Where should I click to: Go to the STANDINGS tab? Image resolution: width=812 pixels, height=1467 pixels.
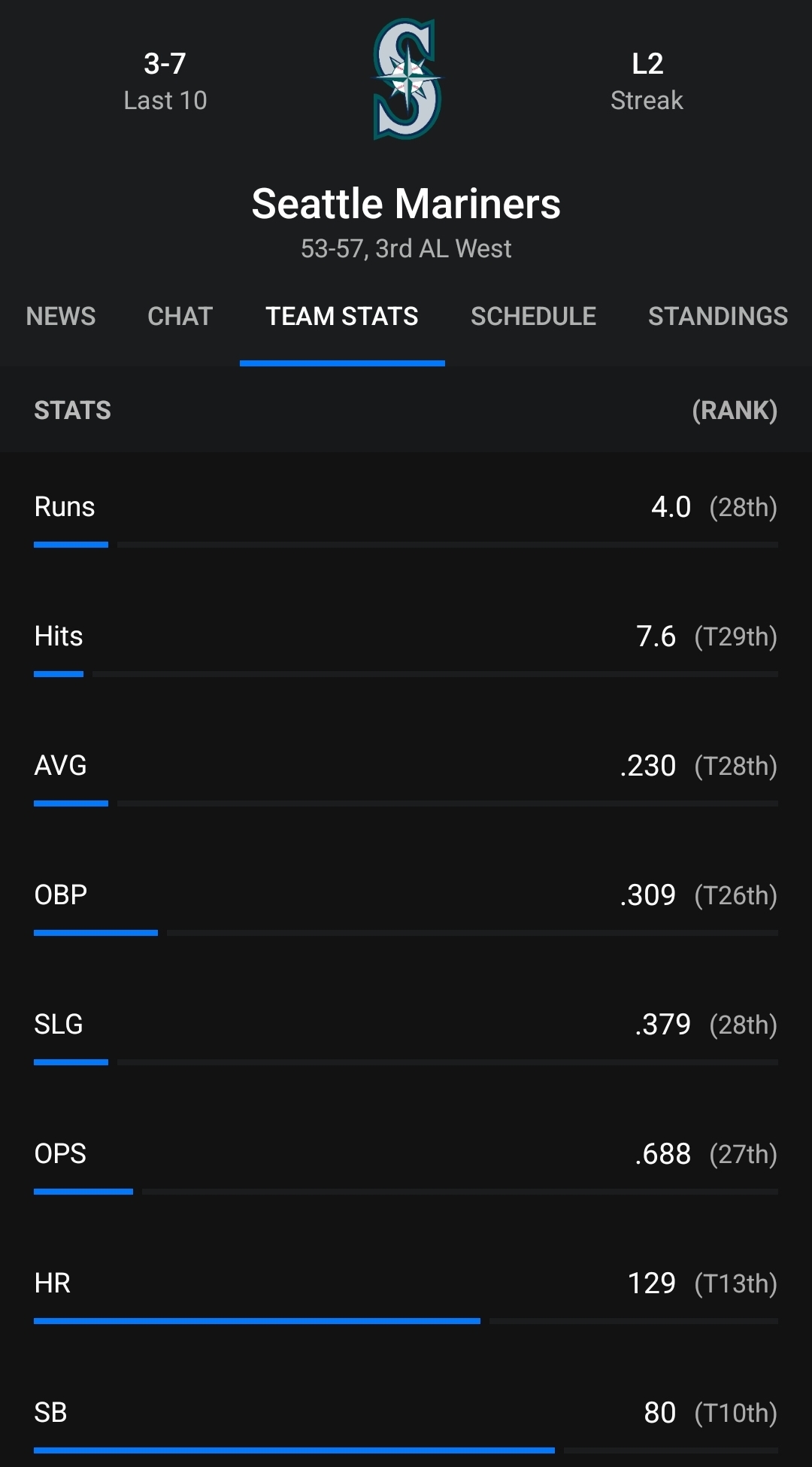point(718,316)
